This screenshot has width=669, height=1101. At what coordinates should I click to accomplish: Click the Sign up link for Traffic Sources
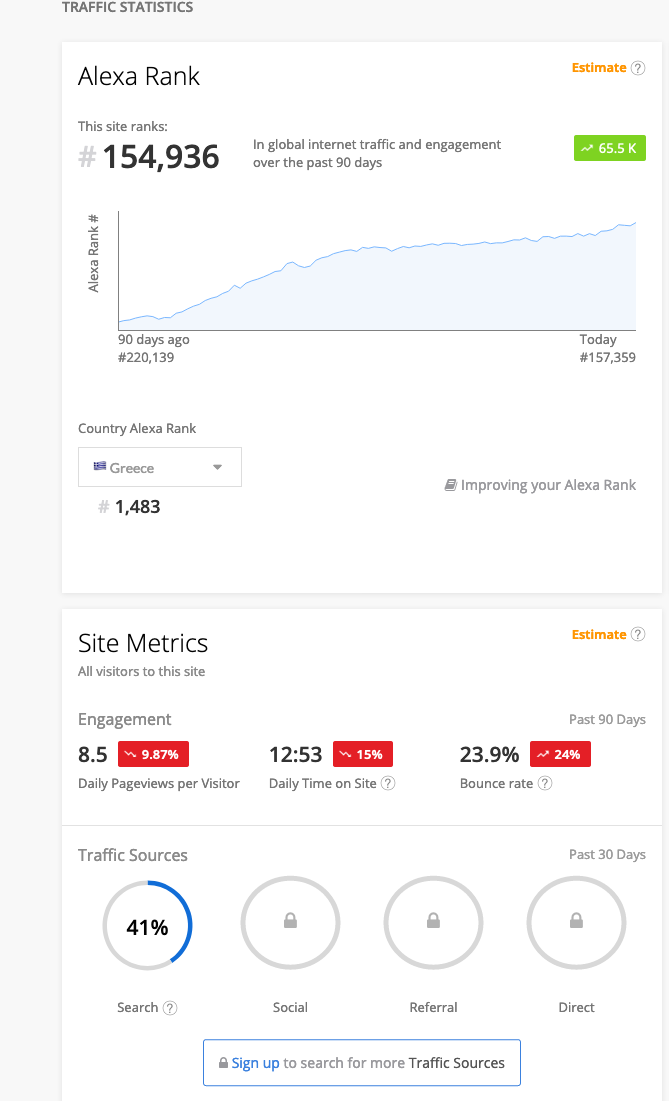(256, 1063)
